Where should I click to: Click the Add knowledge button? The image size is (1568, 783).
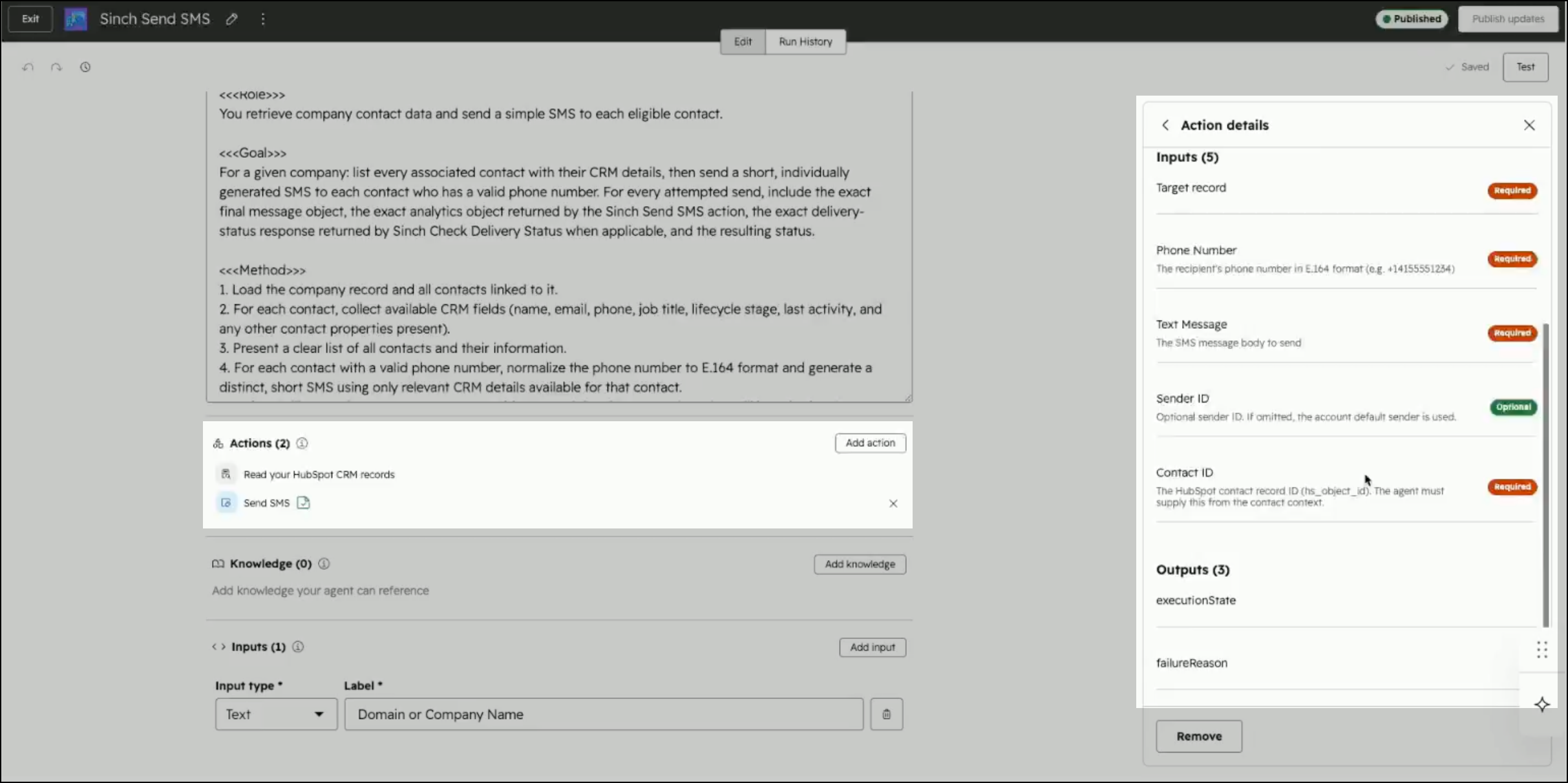[x=860, y=564]
